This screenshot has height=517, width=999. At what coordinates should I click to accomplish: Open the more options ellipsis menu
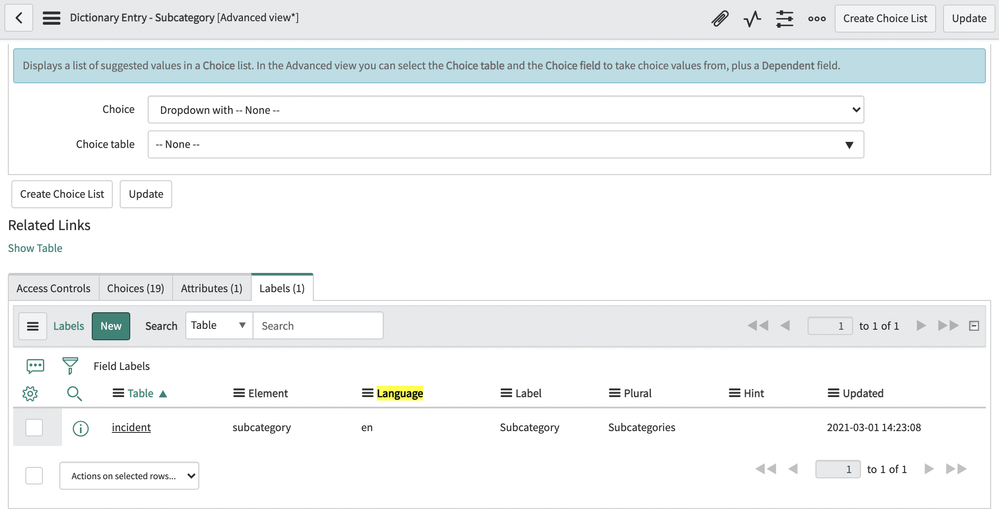click(x=816, y=18)
